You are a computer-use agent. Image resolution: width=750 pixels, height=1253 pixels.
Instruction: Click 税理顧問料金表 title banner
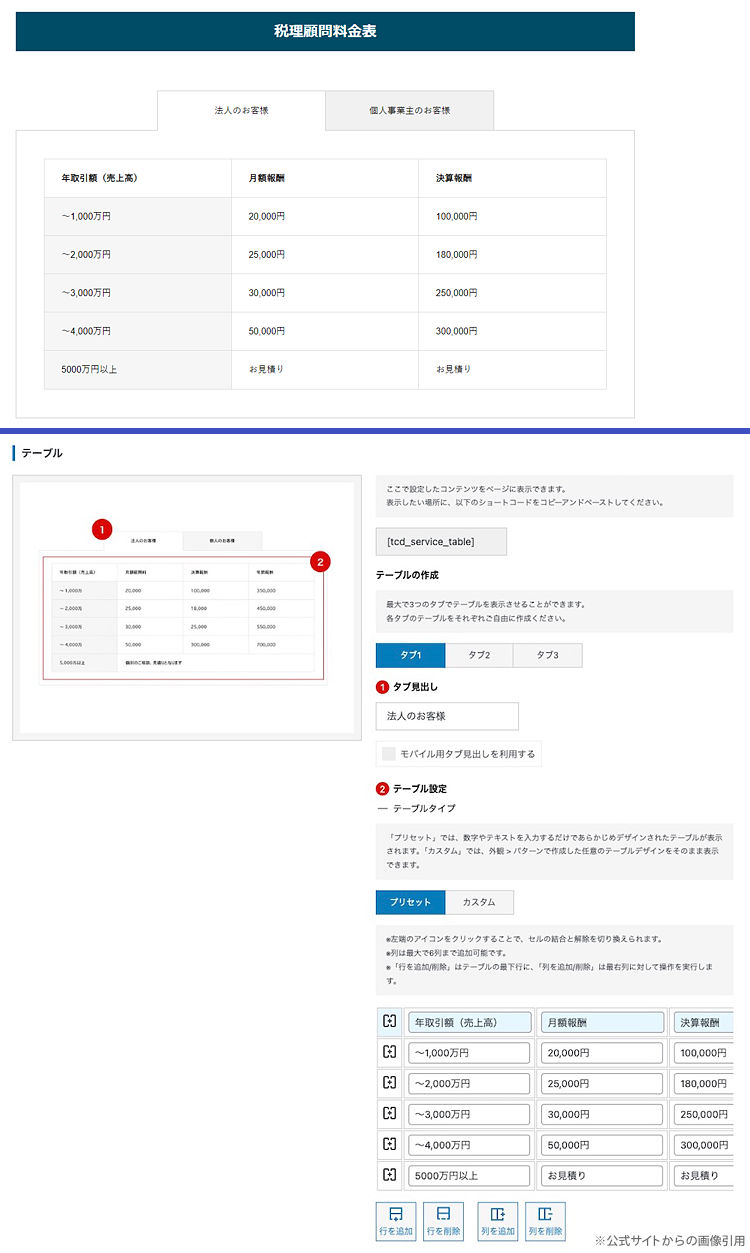click(325, 31)
